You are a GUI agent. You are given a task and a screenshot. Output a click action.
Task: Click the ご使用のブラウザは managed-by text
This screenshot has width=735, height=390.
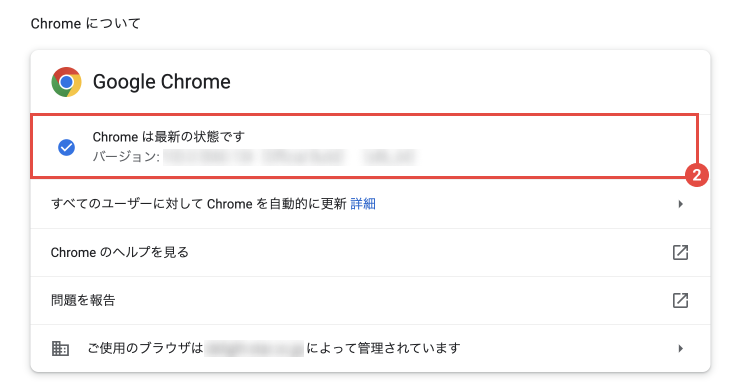pyautogui.click(x=145, y=348)
